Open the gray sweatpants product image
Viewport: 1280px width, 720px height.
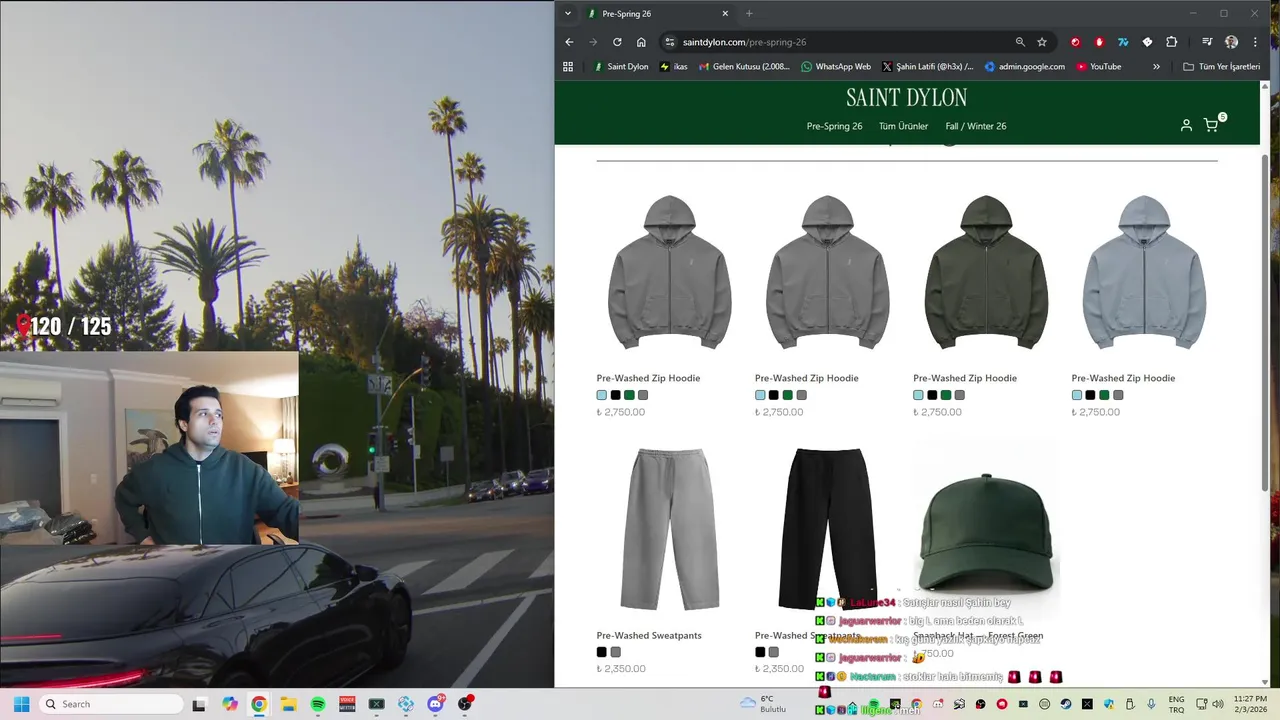coord(670,528)
